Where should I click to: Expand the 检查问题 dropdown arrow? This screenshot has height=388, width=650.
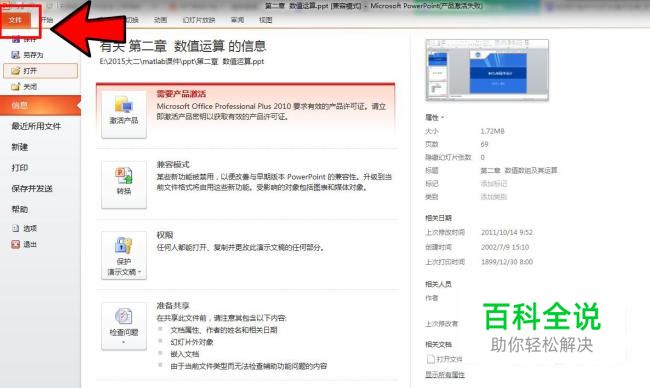tap(124, 342)
